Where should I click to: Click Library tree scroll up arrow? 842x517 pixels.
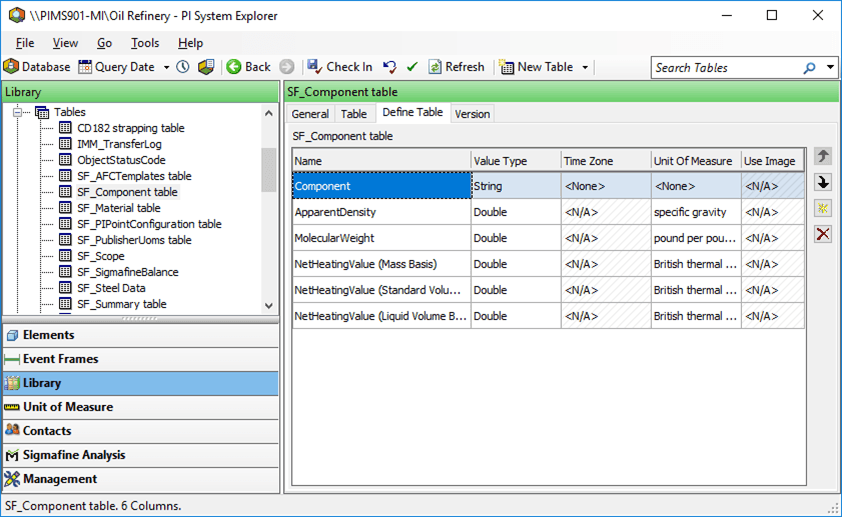click(x=269, y=113)
